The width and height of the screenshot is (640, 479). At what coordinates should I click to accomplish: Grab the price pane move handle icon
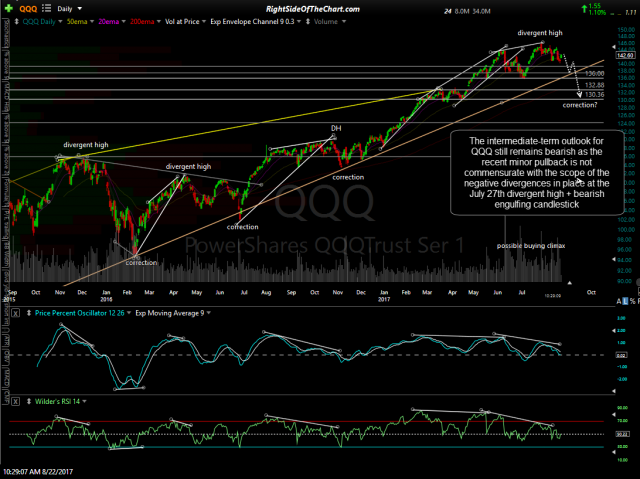(x=16, y=22)
